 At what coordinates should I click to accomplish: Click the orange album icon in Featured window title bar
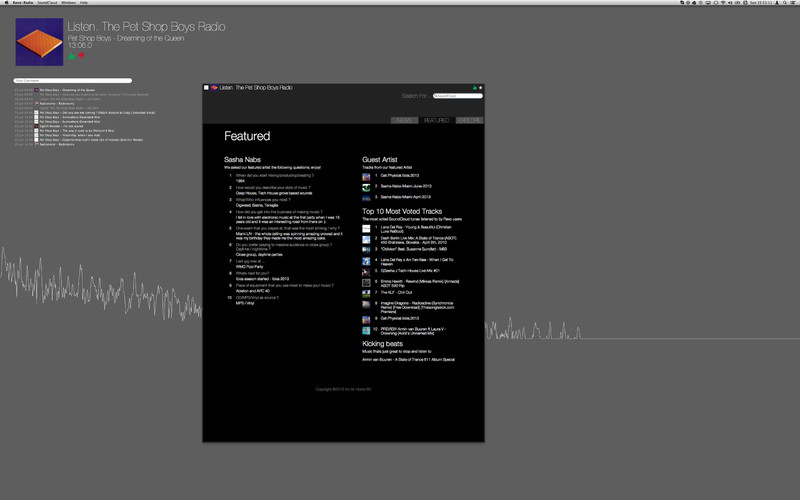[x=214, y=88]
